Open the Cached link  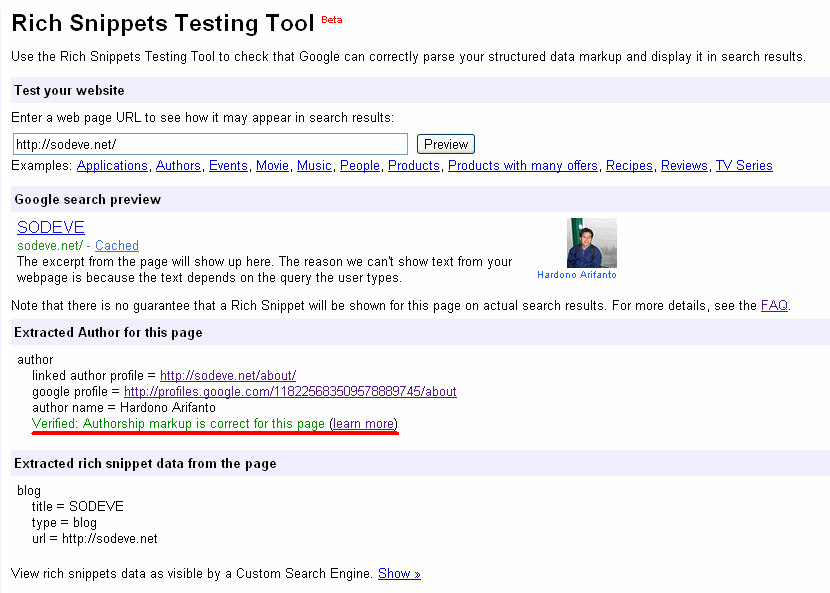pos(117,246)
